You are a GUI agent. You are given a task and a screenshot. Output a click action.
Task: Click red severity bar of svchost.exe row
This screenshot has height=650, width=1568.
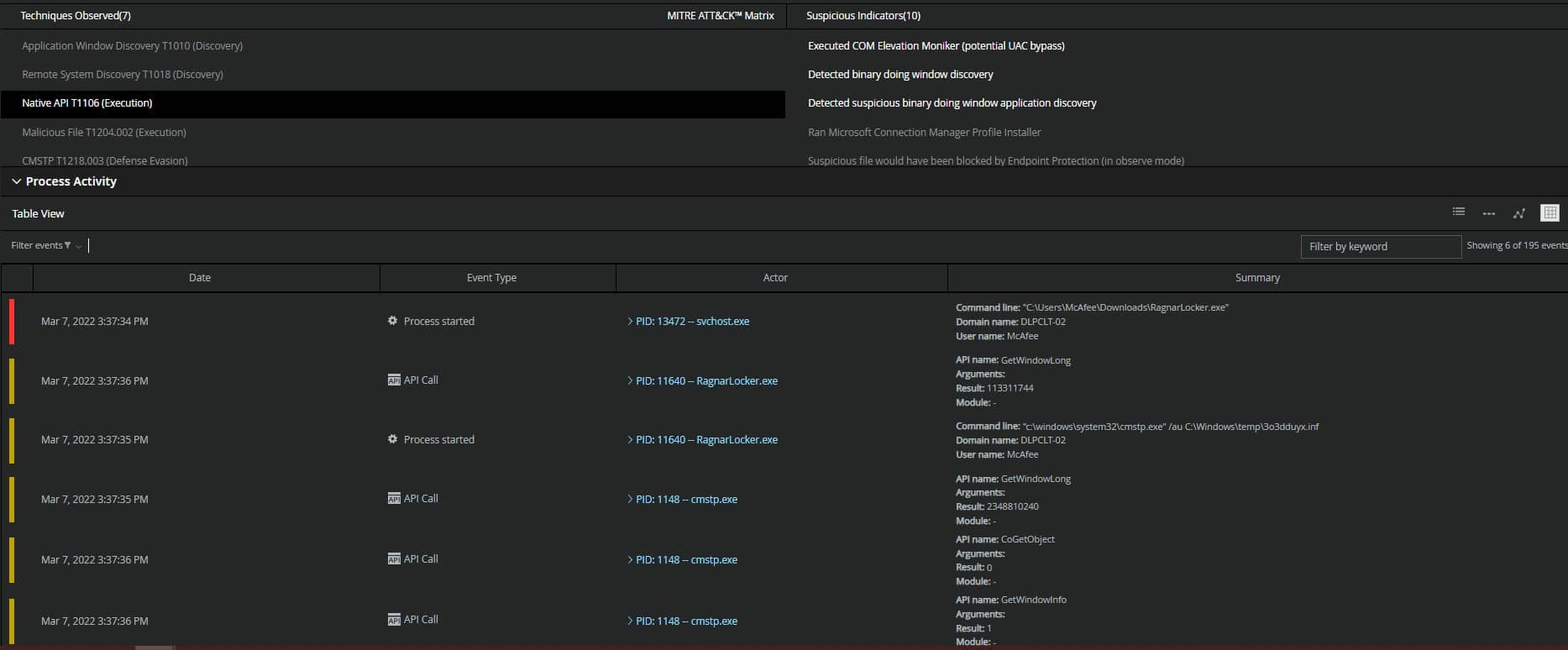tap(12, 321)
